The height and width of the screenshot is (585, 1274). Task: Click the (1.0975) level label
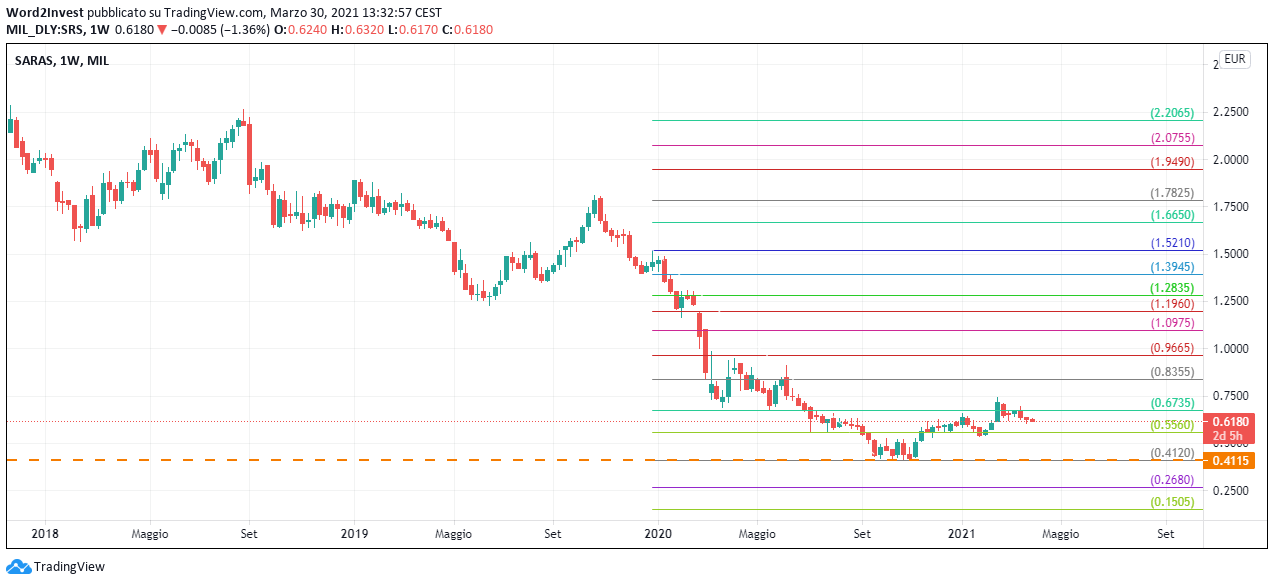tap(1173, 324)
